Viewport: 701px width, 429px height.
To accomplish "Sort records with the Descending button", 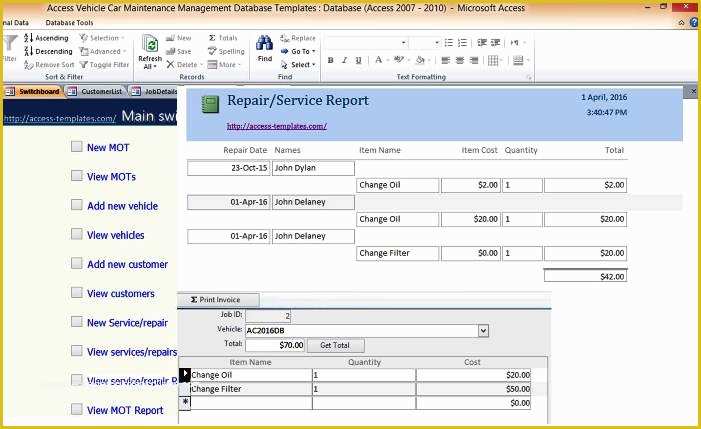I will 48,51.
